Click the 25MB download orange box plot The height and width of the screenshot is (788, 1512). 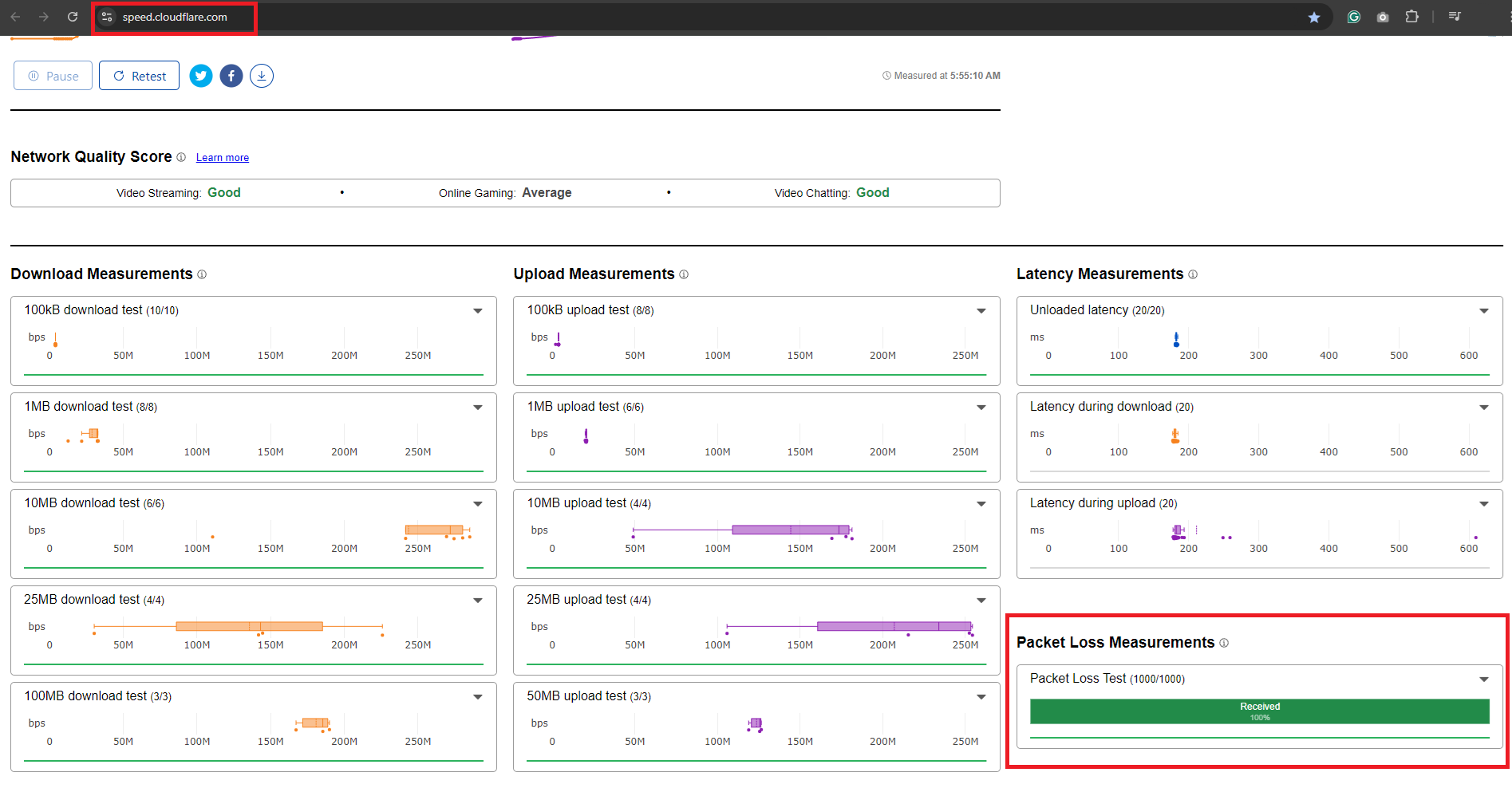tap(250, 626)
